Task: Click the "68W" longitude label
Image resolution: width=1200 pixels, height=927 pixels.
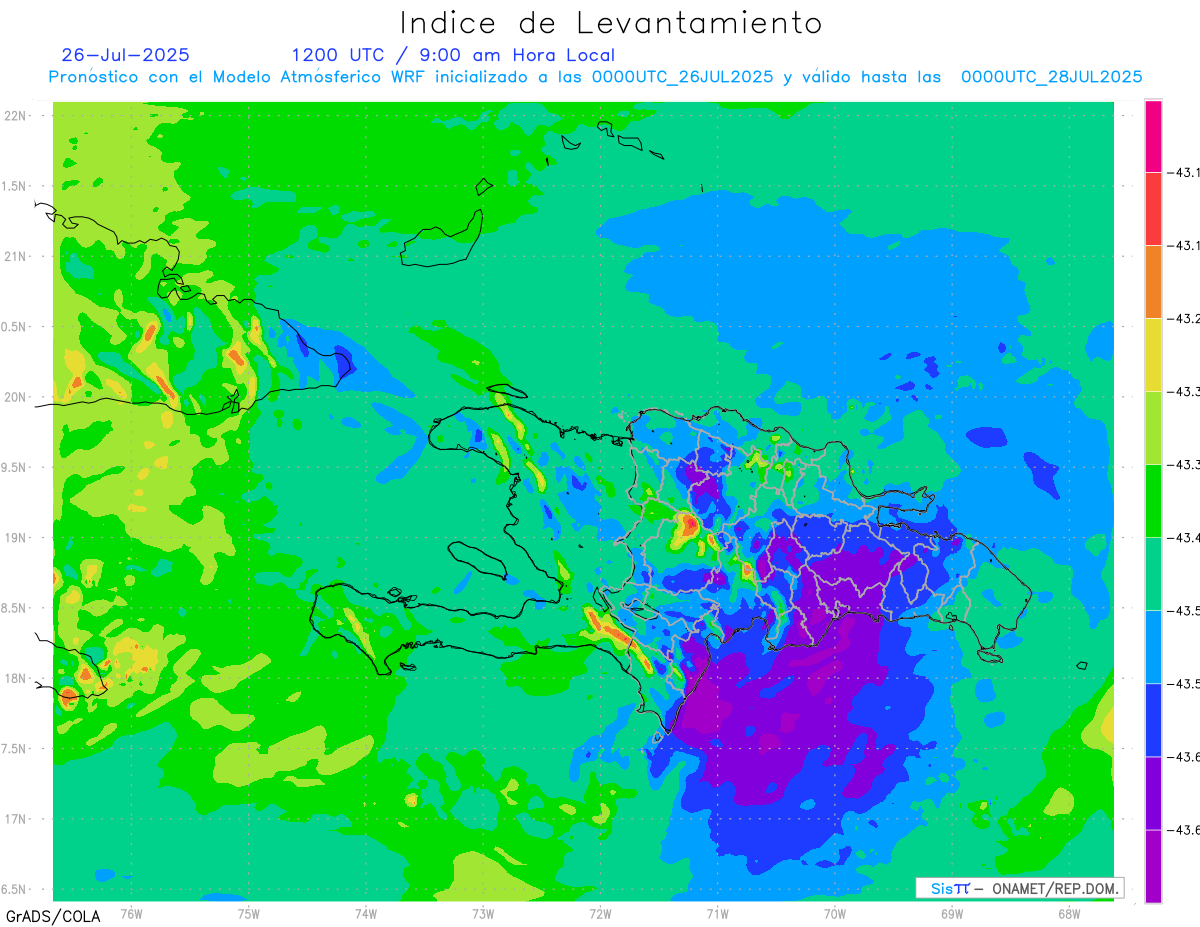Action: [x=1068, y=914]
